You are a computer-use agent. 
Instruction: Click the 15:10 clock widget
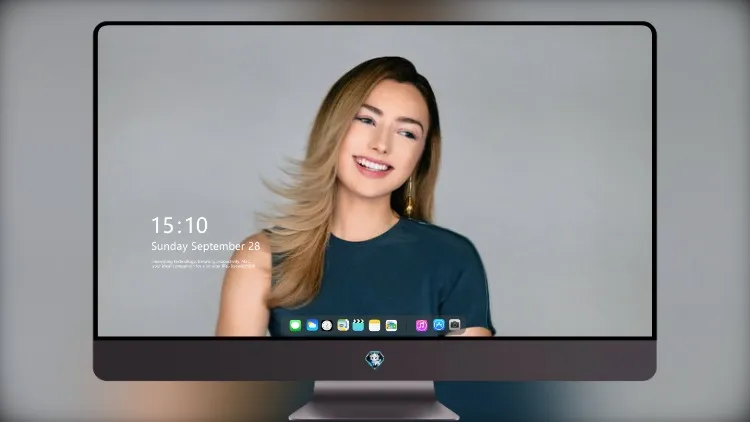coord(179,225)
